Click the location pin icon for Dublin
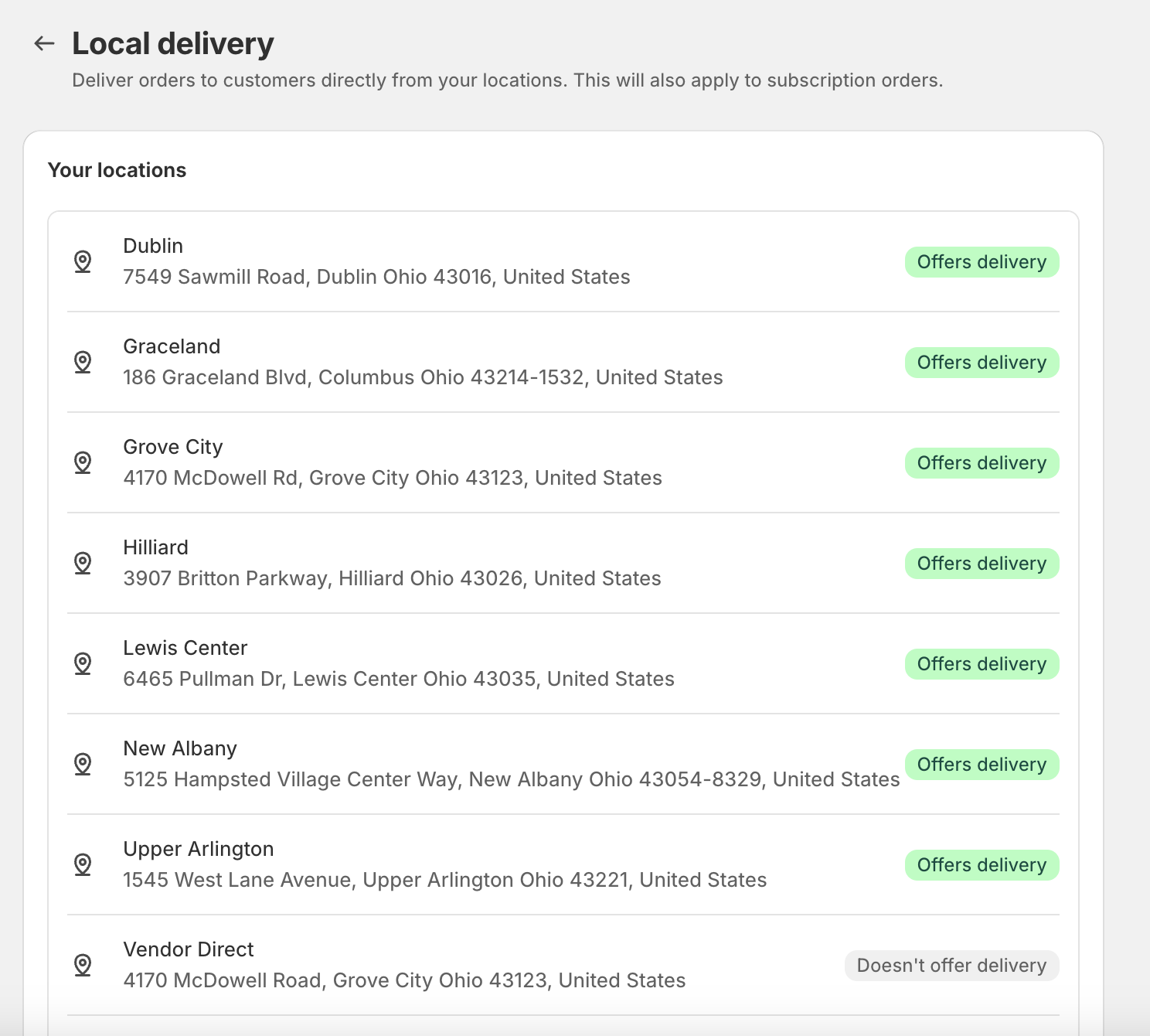 83,261
